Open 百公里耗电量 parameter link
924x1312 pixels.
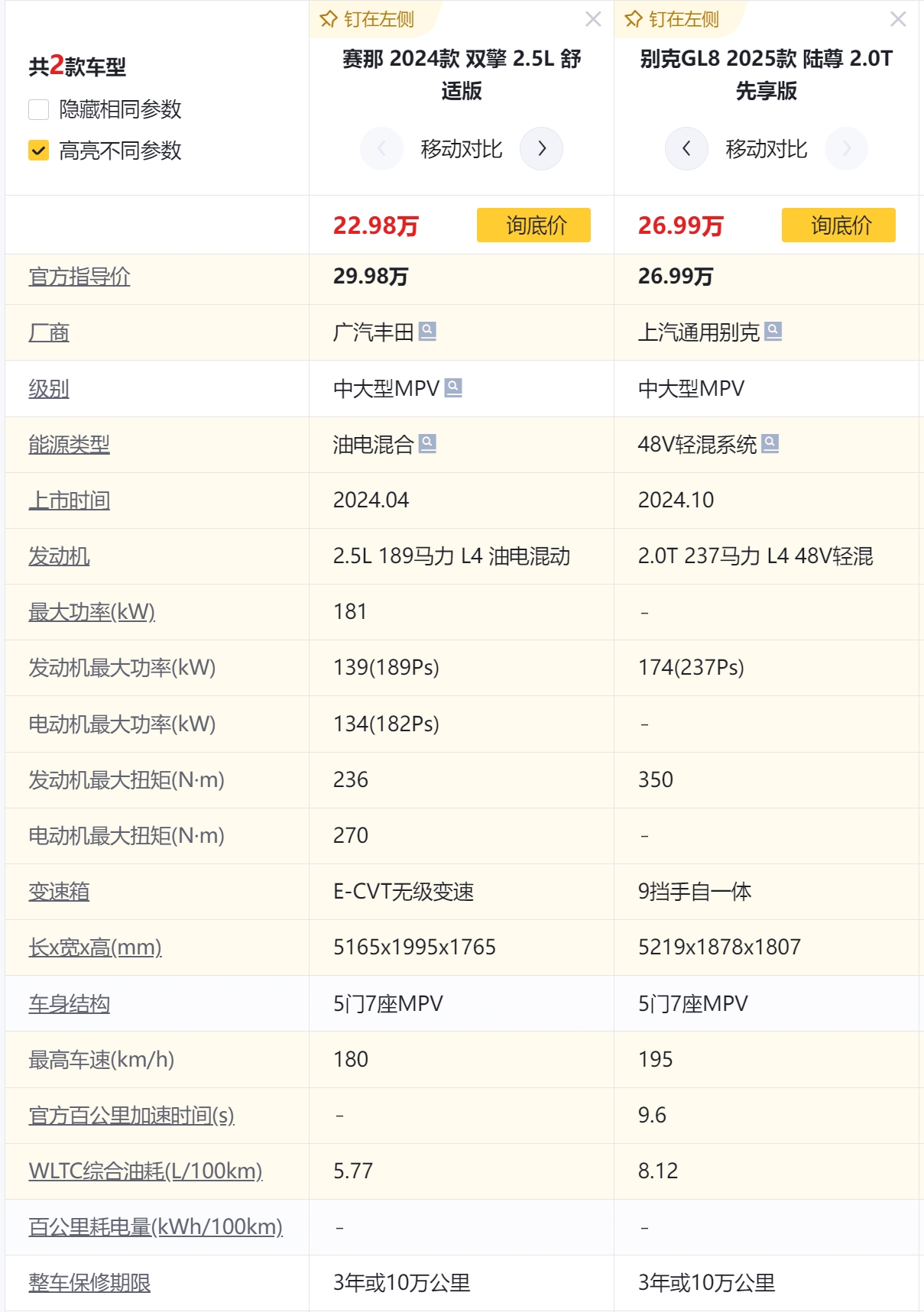coord(156,1227)
